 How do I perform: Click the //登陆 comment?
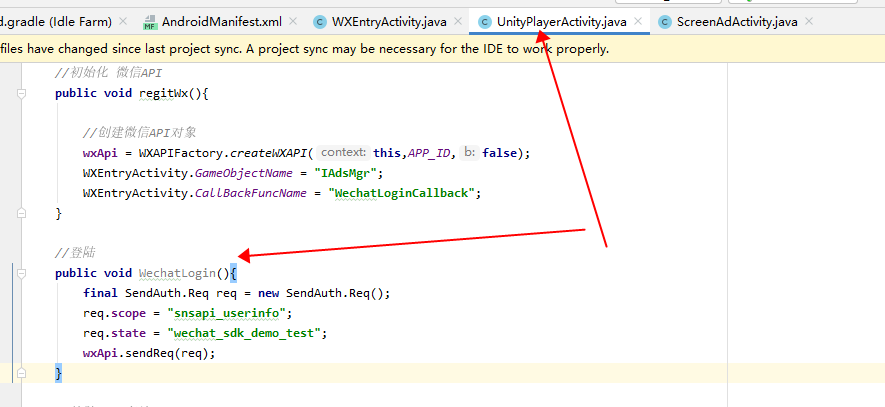[x=75, y=252]
